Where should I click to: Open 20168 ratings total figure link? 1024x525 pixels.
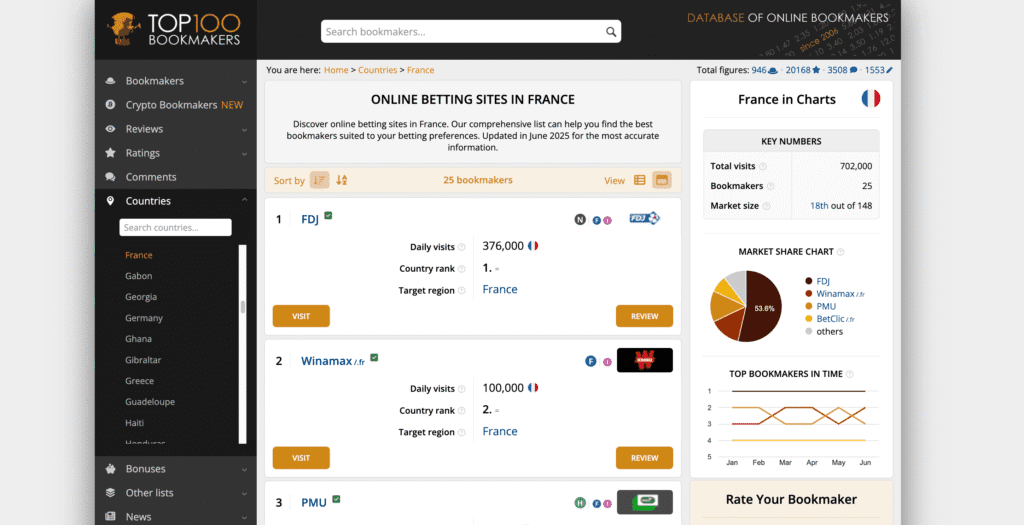[803, 70]
